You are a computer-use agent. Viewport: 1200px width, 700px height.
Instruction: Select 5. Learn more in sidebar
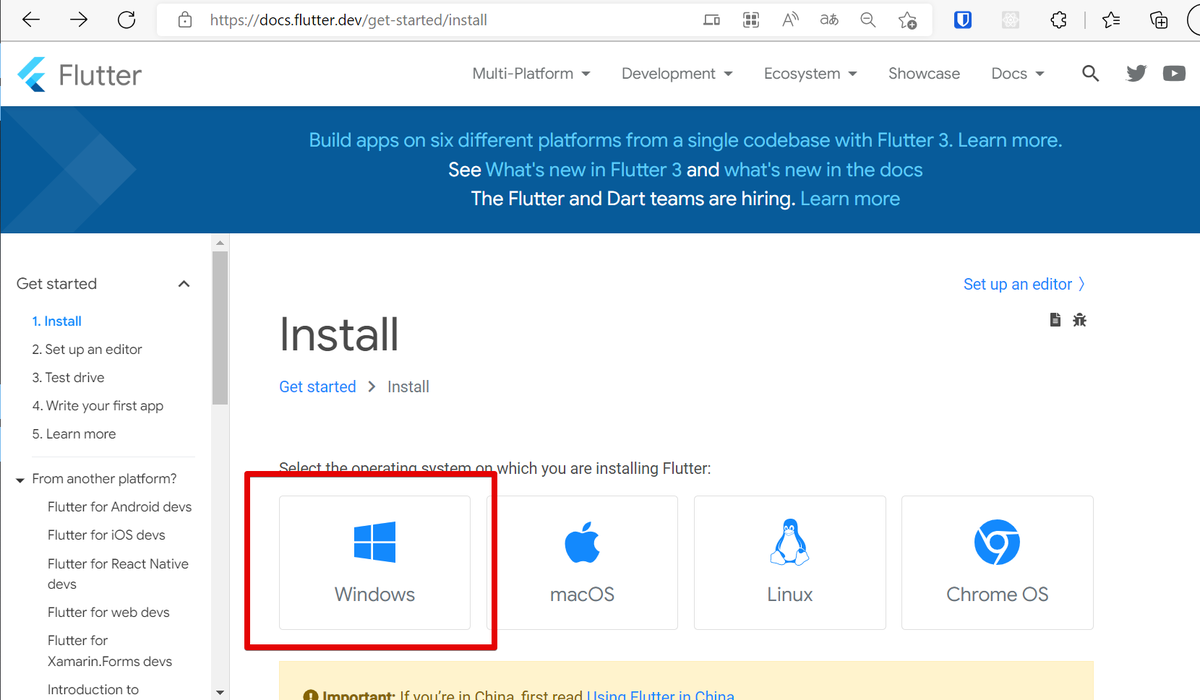74,434
